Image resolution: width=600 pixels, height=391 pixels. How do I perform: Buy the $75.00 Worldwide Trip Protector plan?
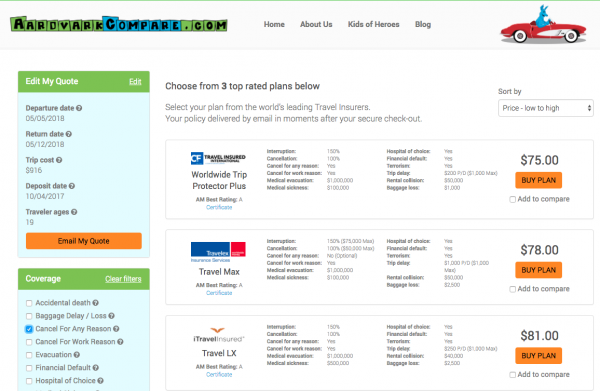[x=538, y=180]
